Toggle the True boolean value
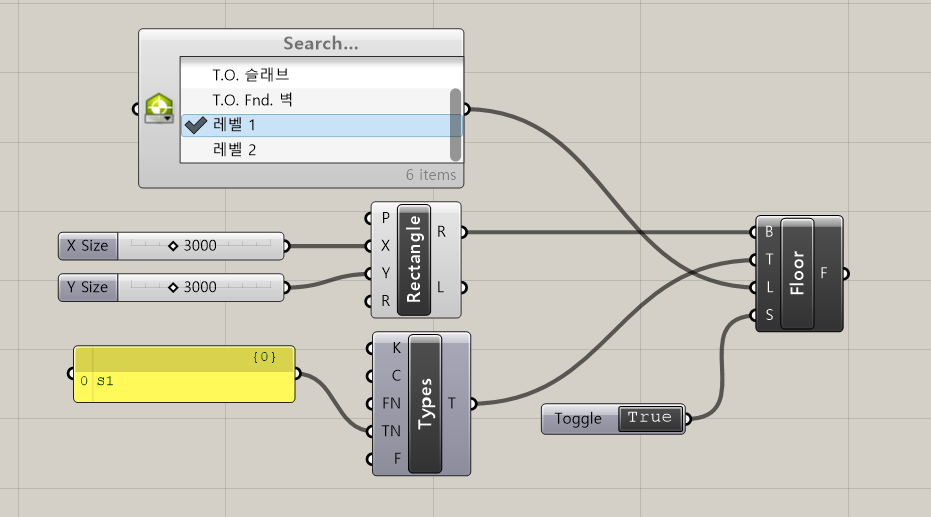 650,418
